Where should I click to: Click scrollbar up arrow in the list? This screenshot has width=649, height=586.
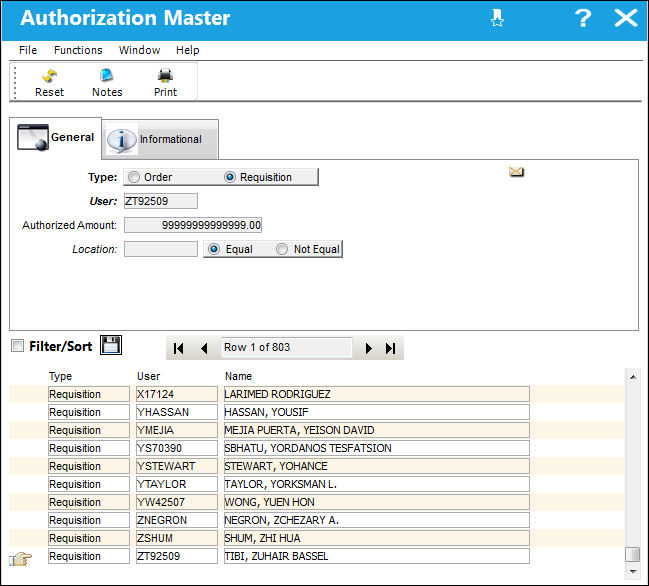[x=633, y=377]
